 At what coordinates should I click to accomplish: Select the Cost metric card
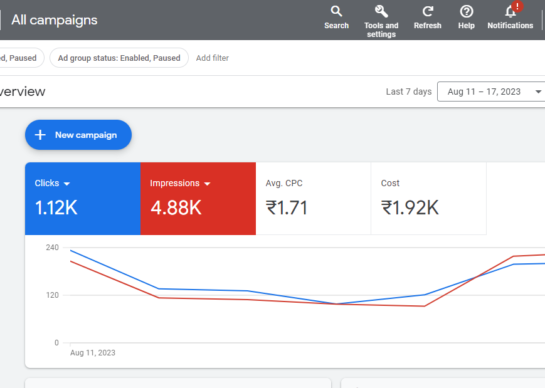point(429,199)
